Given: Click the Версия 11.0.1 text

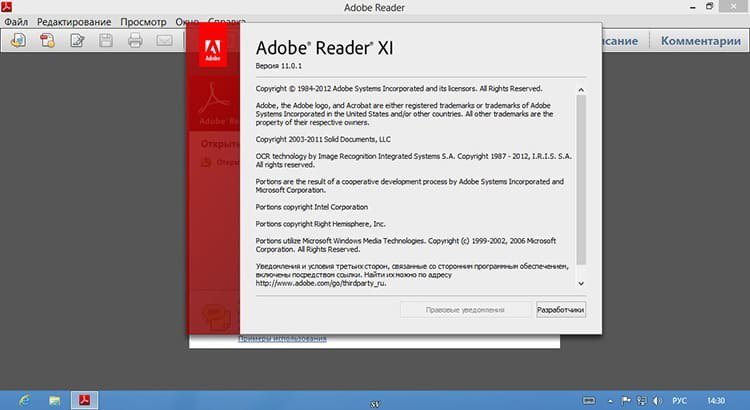Looking at the screenshot, I should pos(278,66).
